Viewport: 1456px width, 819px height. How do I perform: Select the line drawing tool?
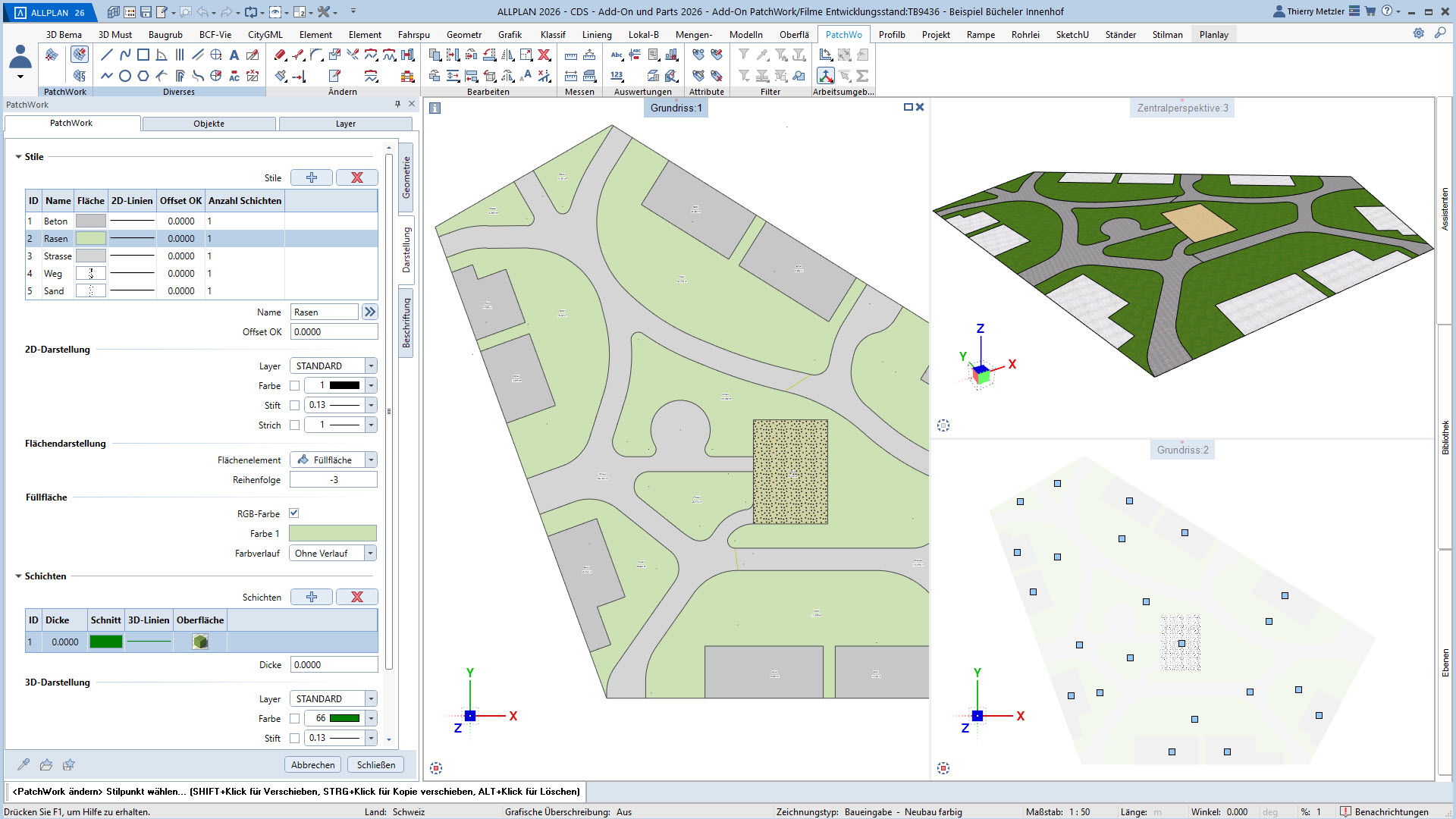pyautogui.click(x=107, y=55)
